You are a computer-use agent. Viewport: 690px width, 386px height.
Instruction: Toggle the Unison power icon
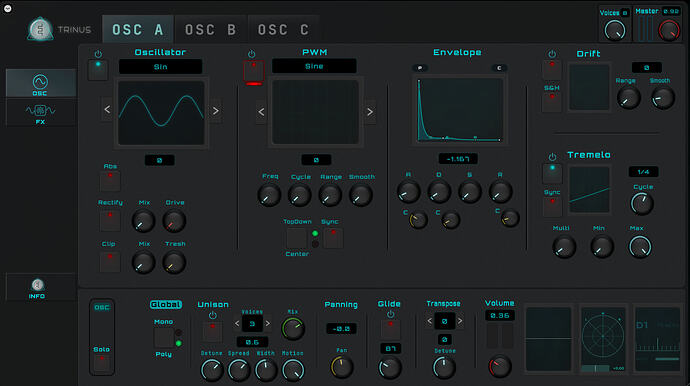213,315
